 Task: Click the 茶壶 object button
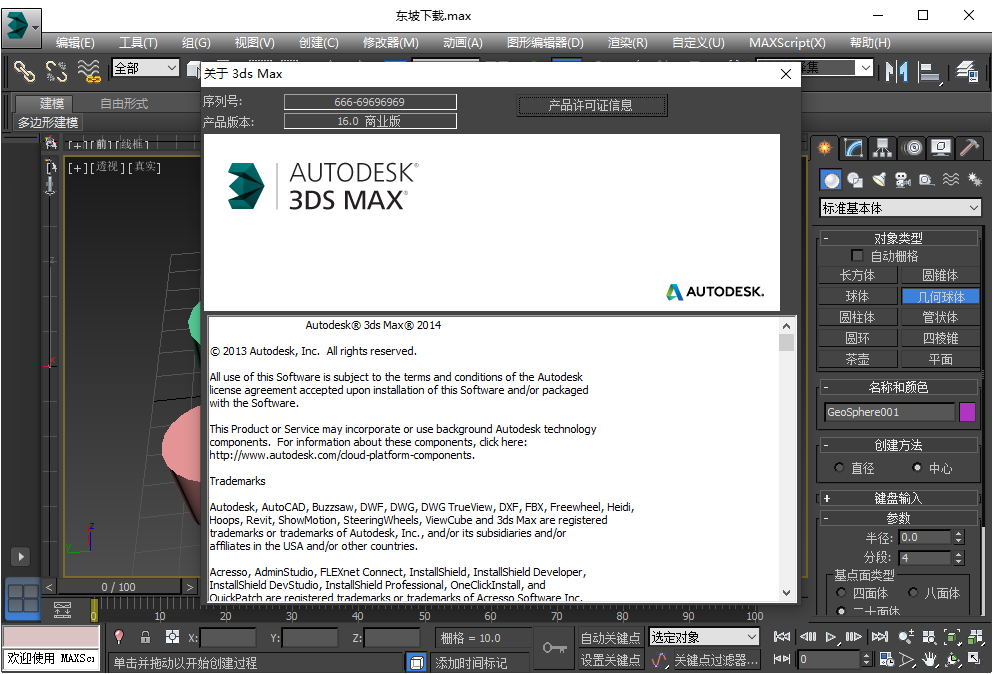[x=857, y=359]
